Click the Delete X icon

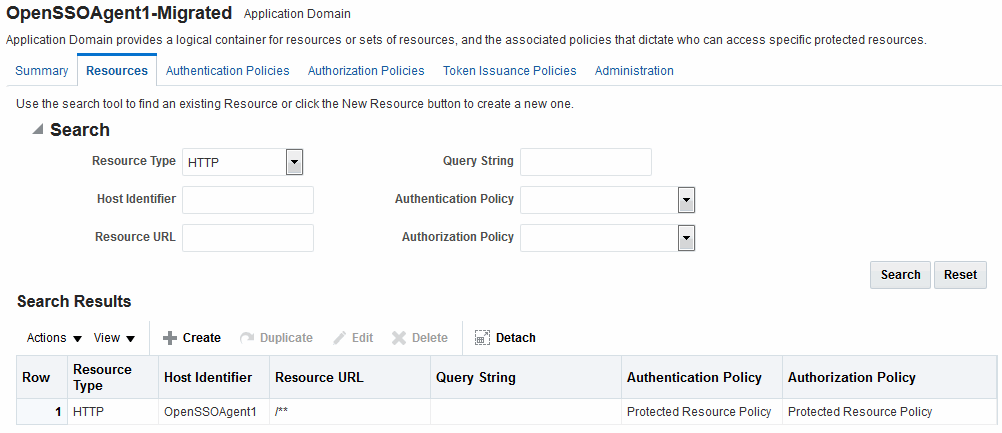399,338
